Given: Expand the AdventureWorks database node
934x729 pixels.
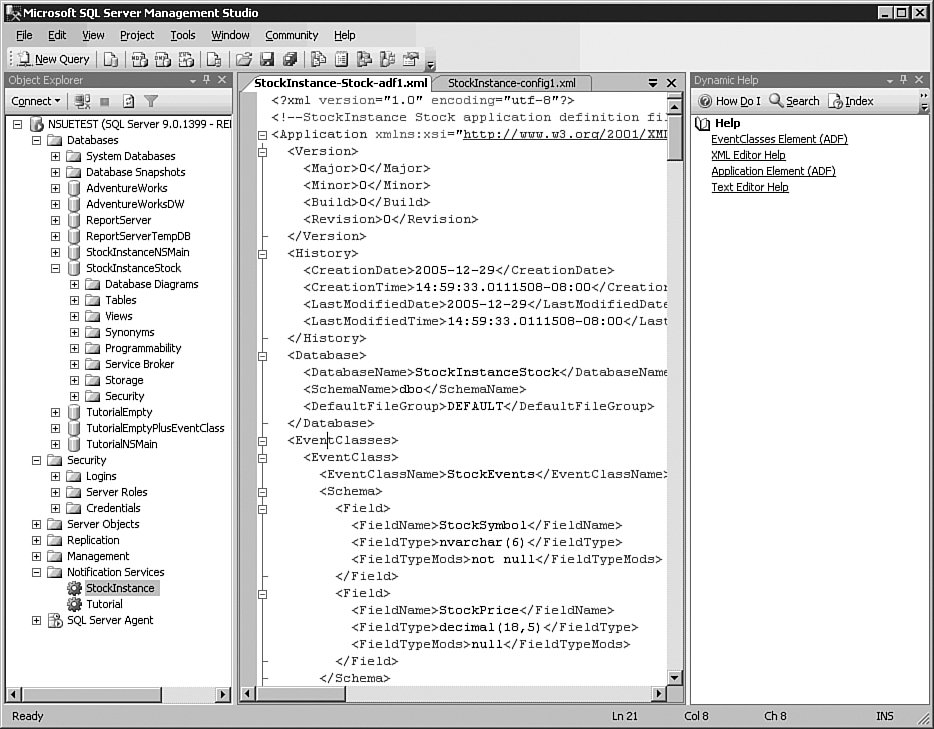Looking at the screenshot, I should 55,188.
